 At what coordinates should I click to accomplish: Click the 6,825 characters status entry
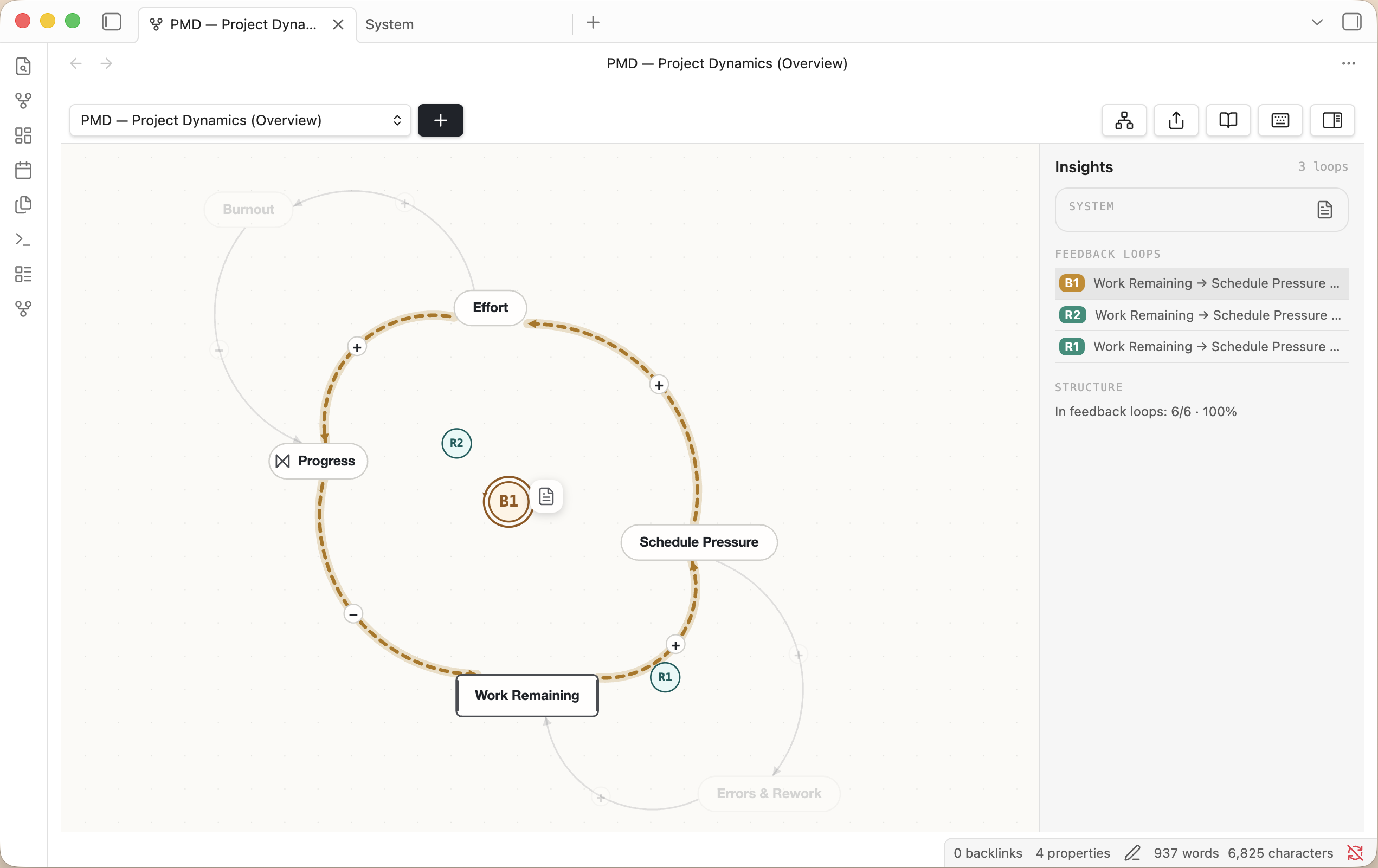coord(1280,853)
